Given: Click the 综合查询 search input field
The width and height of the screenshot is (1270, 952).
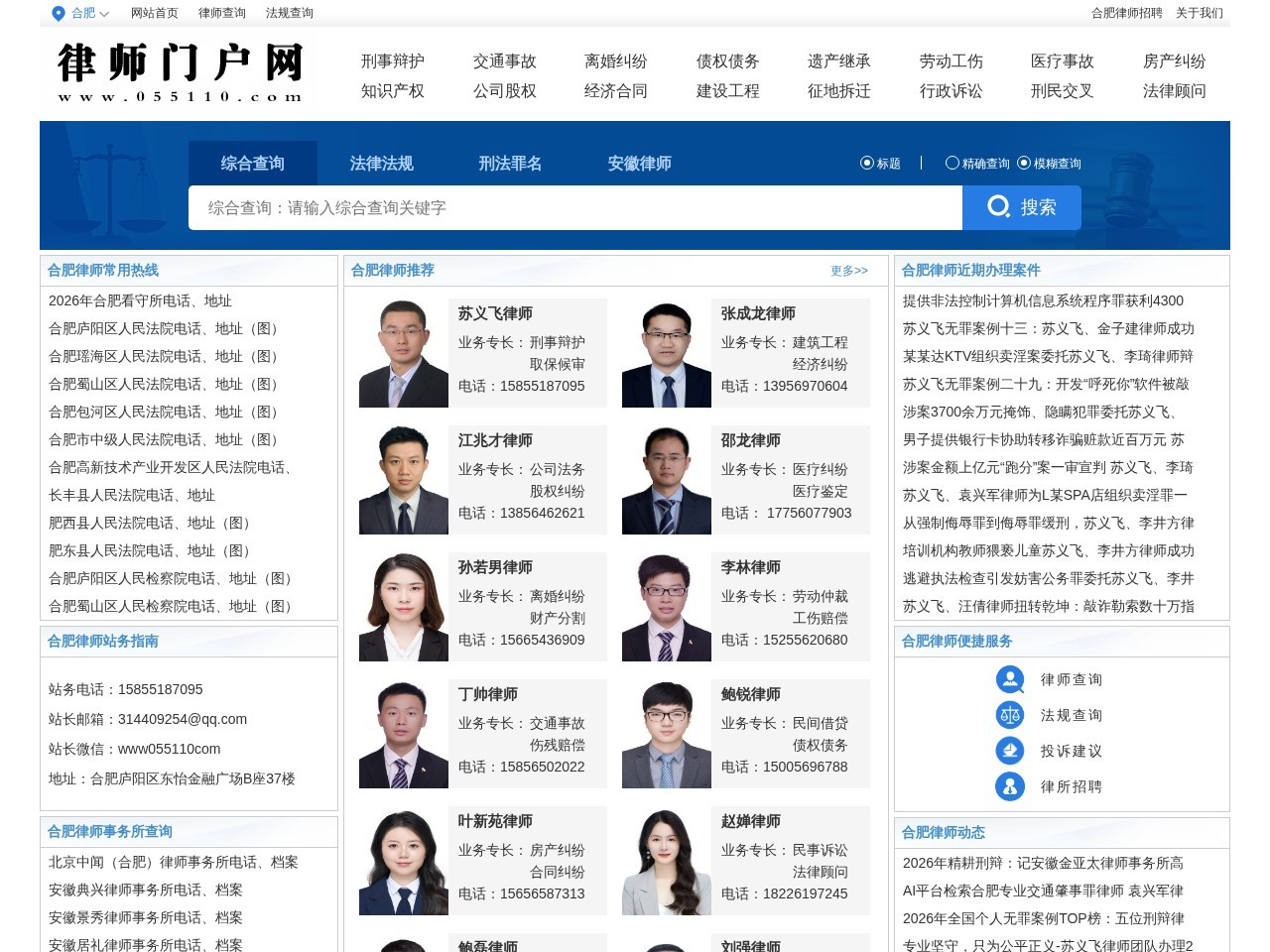Looking at the screenshot, I should 575,208.
